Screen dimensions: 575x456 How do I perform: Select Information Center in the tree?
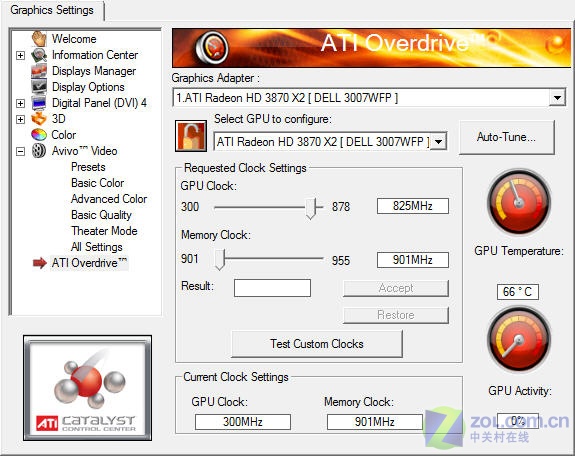pos(95,55)
